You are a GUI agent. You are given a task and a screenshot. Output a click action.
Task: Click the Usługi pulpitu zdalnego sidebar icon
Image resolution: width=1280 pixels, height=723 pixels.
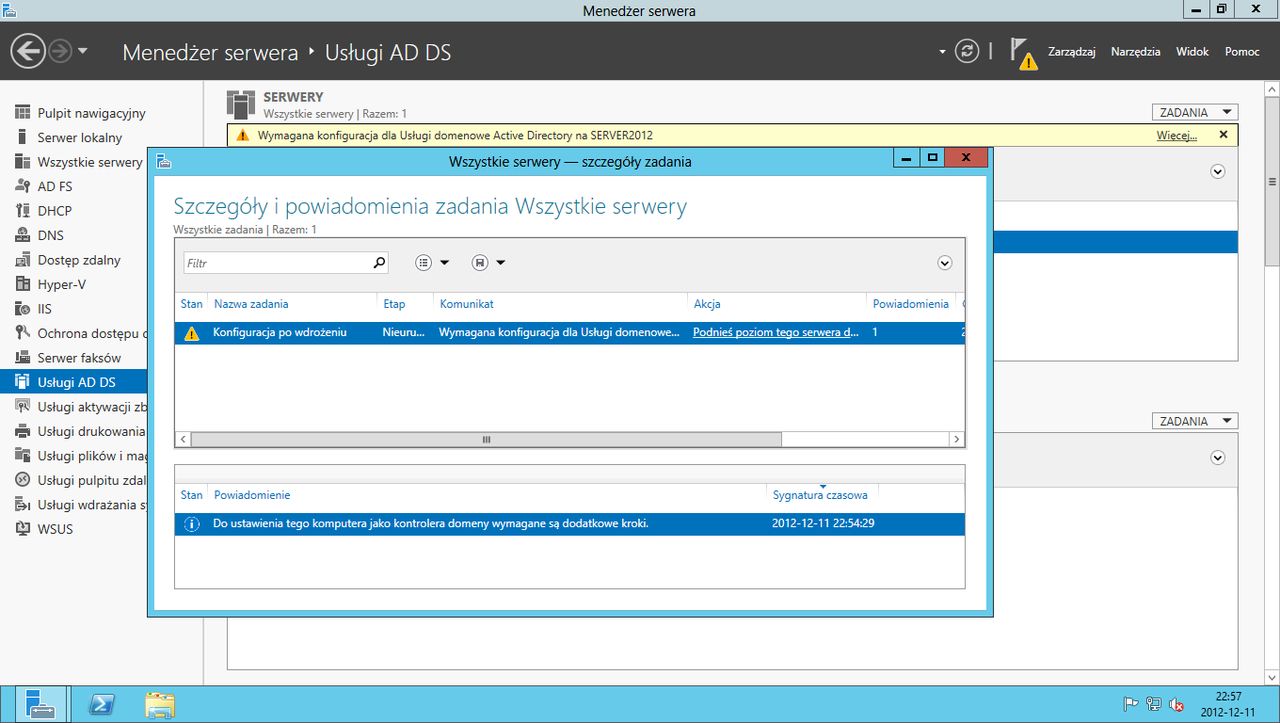pos(22,480)
